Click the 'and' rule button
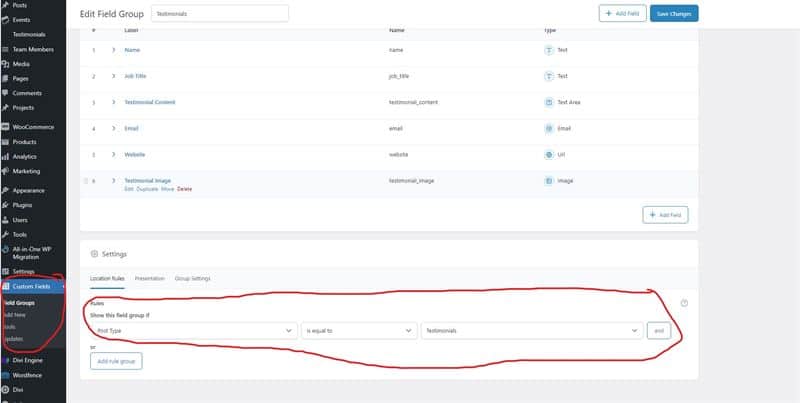The height and width of the screenshot is (403, 800). click(x=659, y=331)
